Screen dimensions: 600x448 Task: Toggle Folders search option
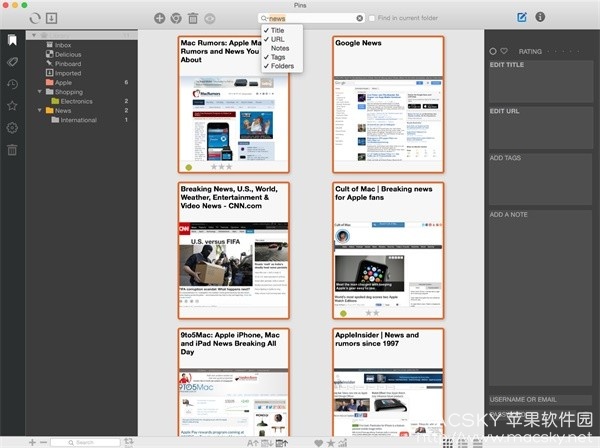282,66
